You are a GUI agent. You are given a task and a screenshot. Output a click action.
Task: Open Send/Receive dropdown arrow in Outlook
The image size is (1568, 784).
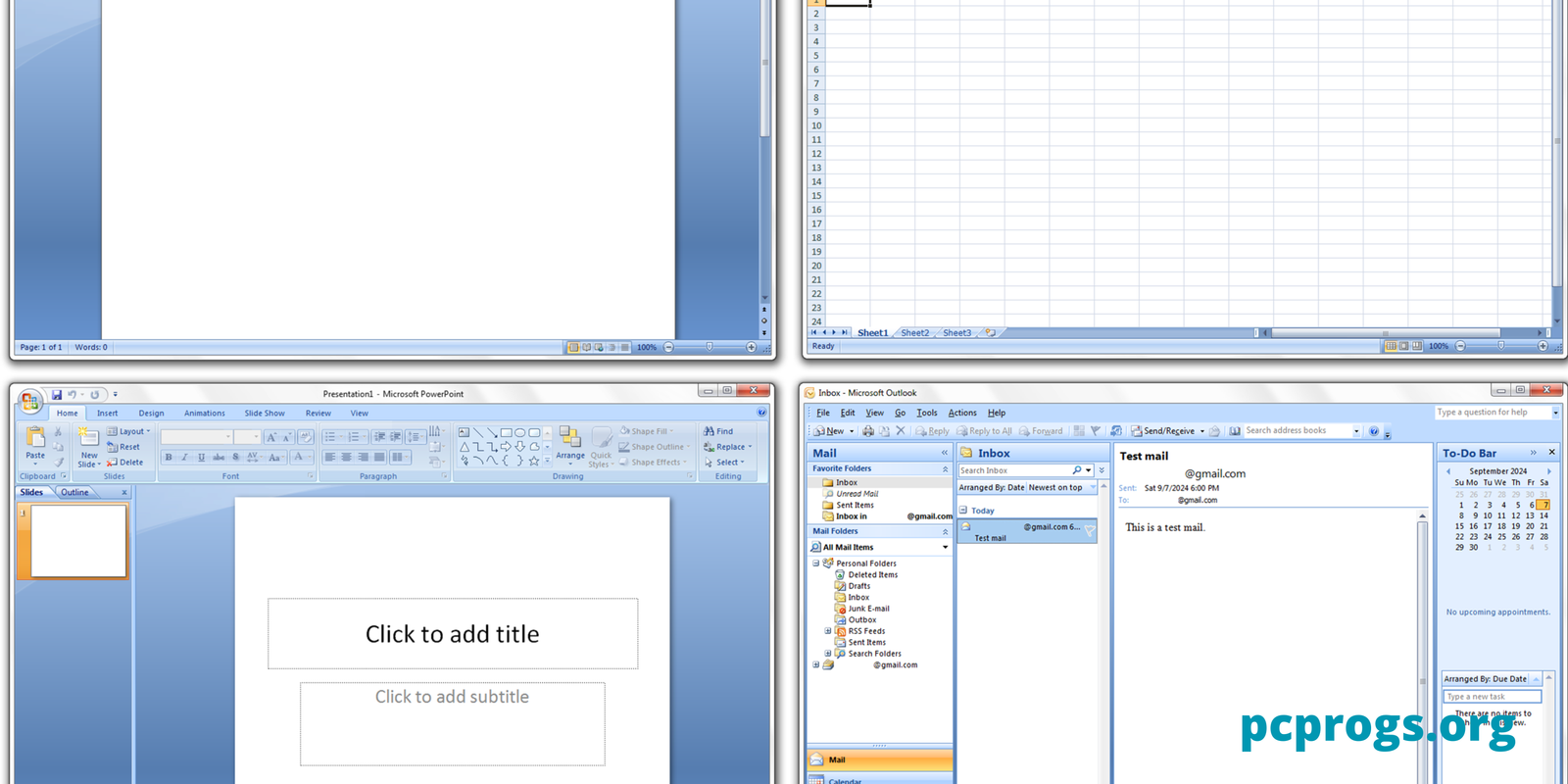pyautogui.click(x=1202, y=431)
